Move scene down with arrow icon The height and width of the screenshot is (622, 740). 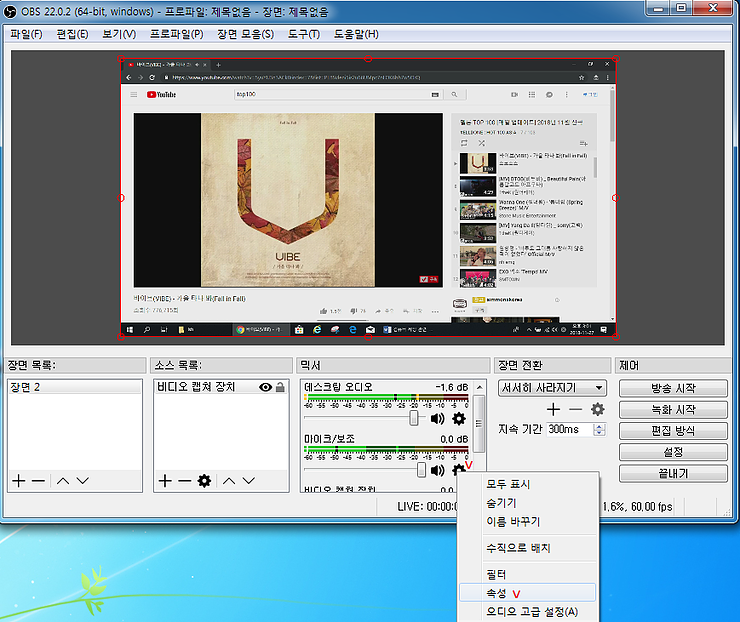[83, 481]
